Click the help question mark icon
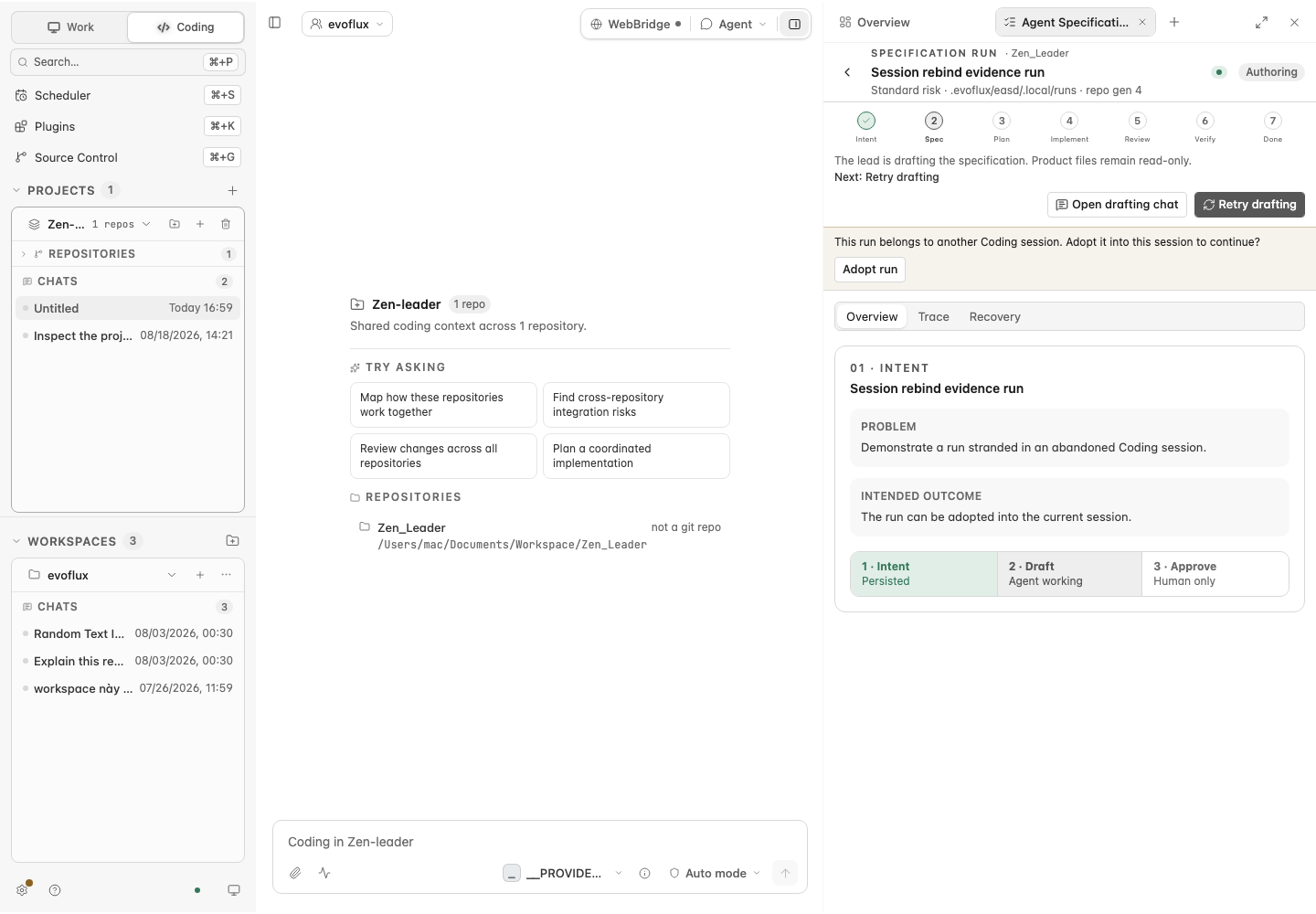1316x914 pixels. click(55, 890)
